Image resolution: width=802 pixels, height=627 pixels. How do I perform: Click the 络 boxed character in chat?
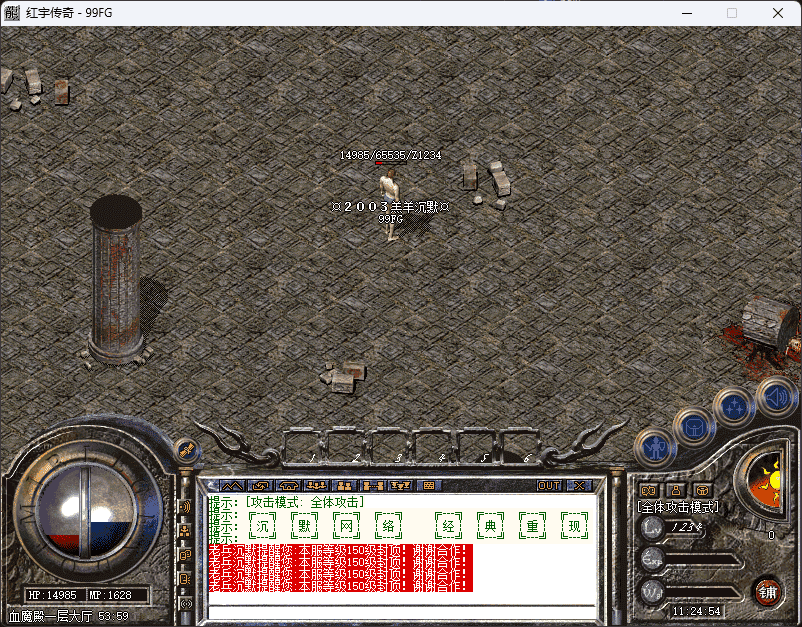388,526
